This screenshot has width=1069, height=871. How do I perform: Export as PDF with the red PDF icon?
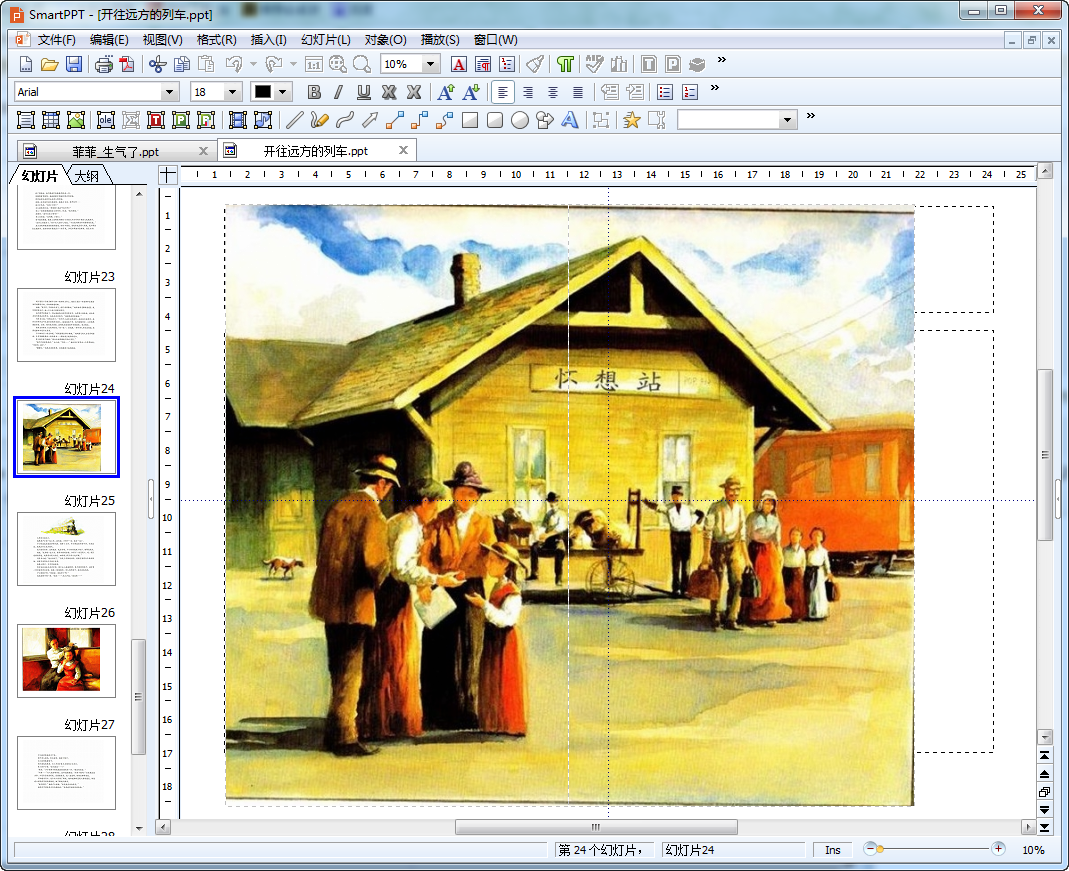click(127, 64)
